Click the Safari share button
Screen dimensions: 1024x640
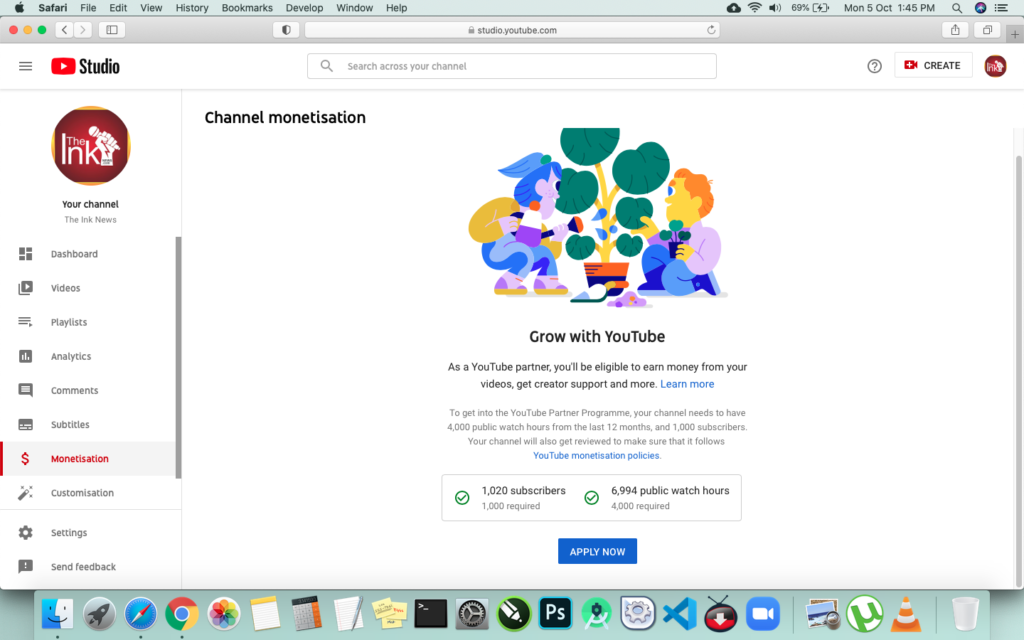point(955,30)
